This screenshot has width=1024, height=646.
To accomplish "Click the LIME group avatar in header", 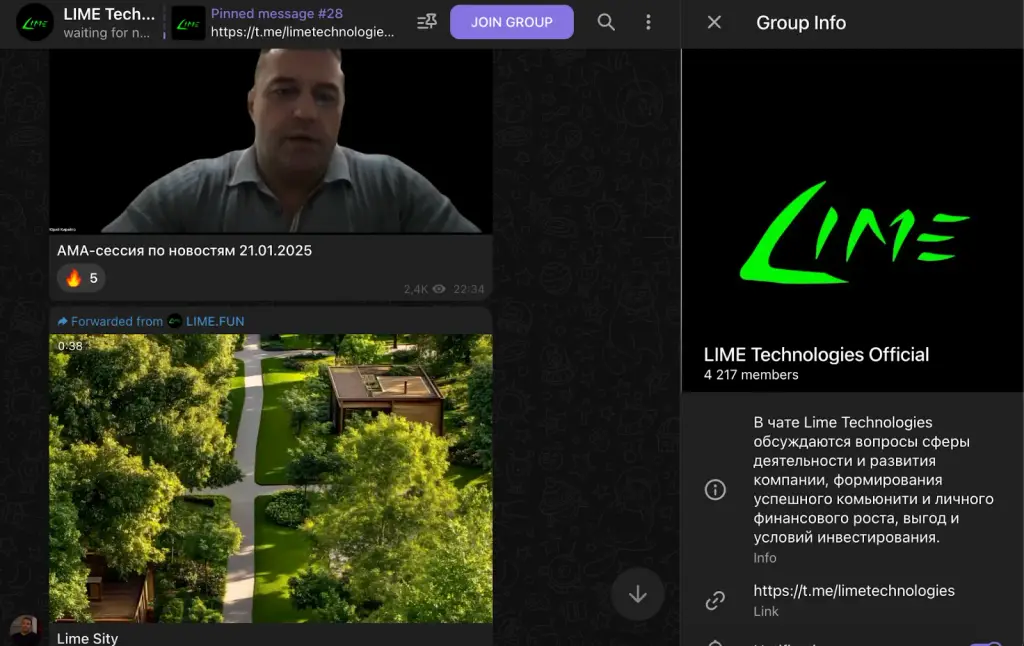I will [x=35, y=23].
